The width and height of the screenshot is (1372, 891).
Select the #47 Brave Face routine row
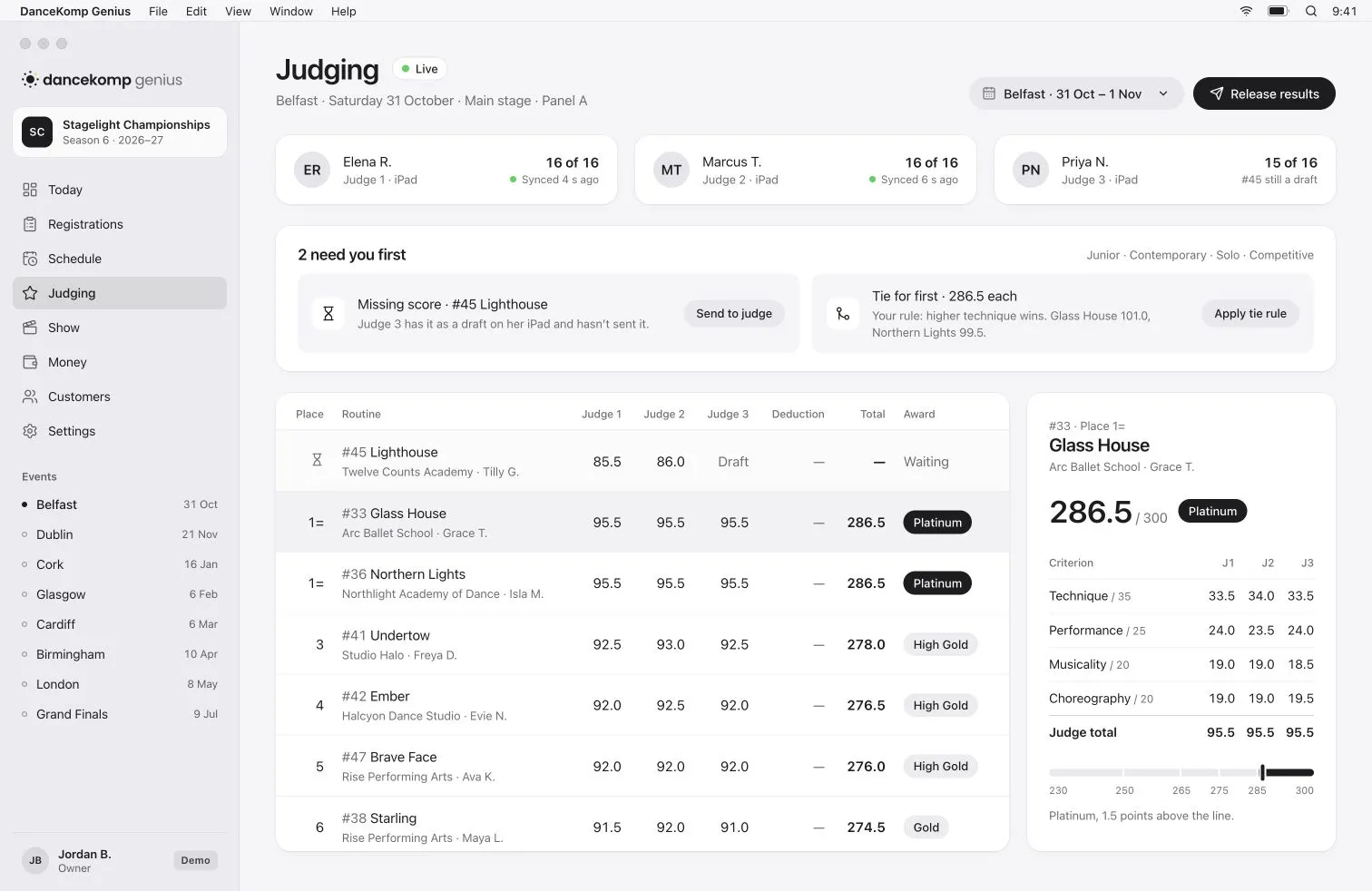coord(642,767)
